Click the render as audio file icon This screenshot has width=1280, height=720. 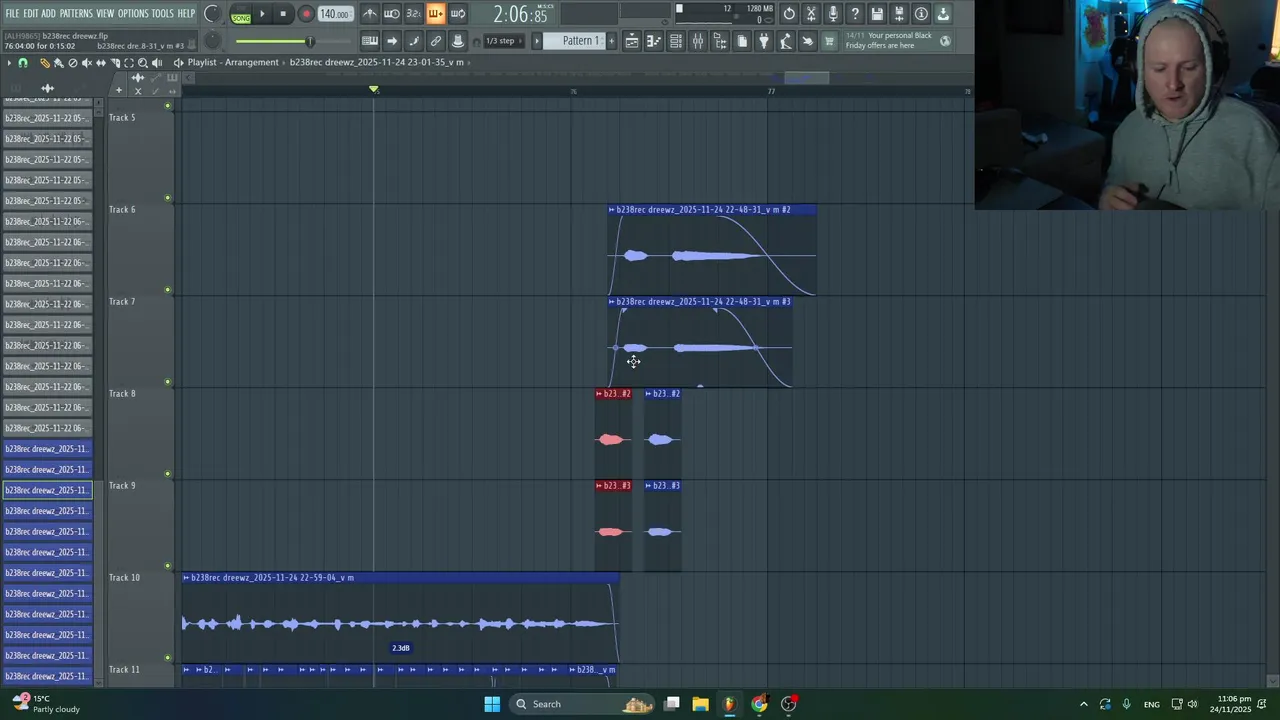pos(899,13)
